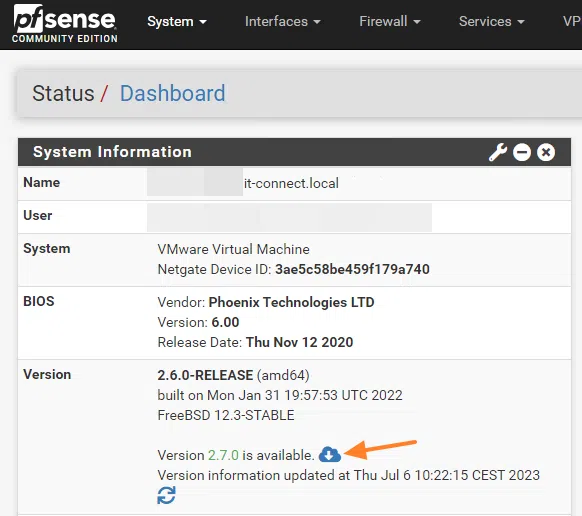Close System Information widget with X icon
The image size is (582, 516).
click(x=546, y=152)
